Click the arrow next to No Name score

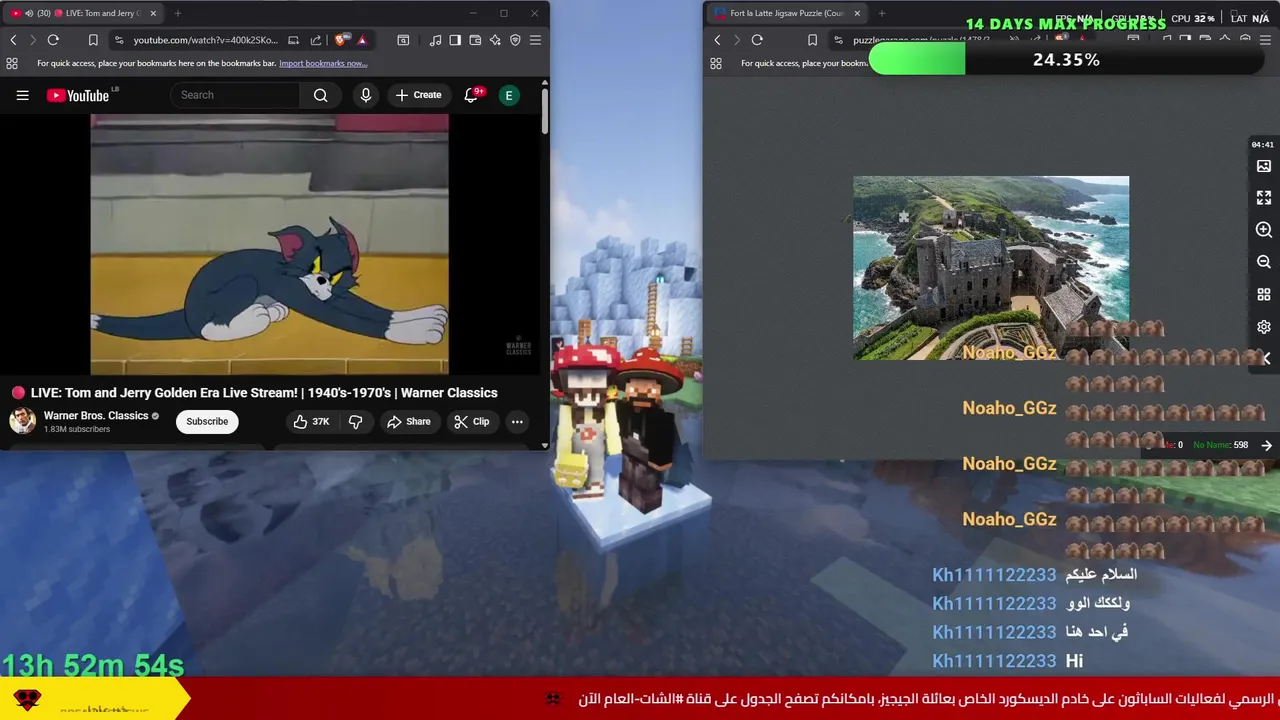[1267, 445]
